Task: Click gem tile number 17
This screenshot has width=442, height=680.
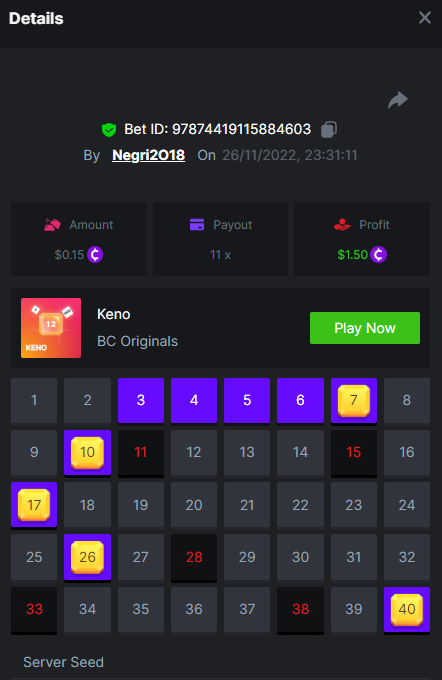Action: point(34,506)
